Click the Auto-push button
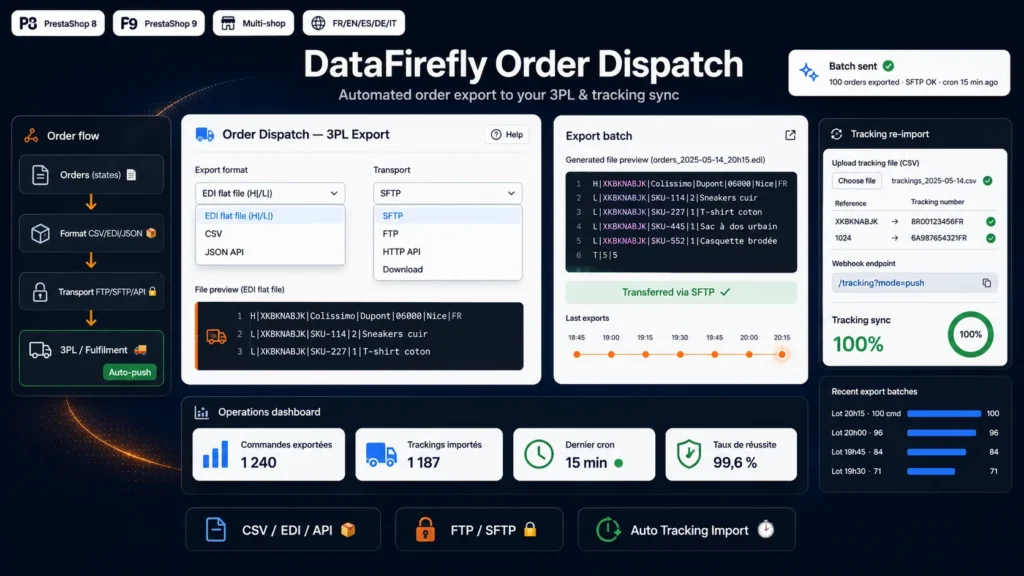Image resolution: width=1024 pixels, height=576 pixels. [x=129, y=372]
